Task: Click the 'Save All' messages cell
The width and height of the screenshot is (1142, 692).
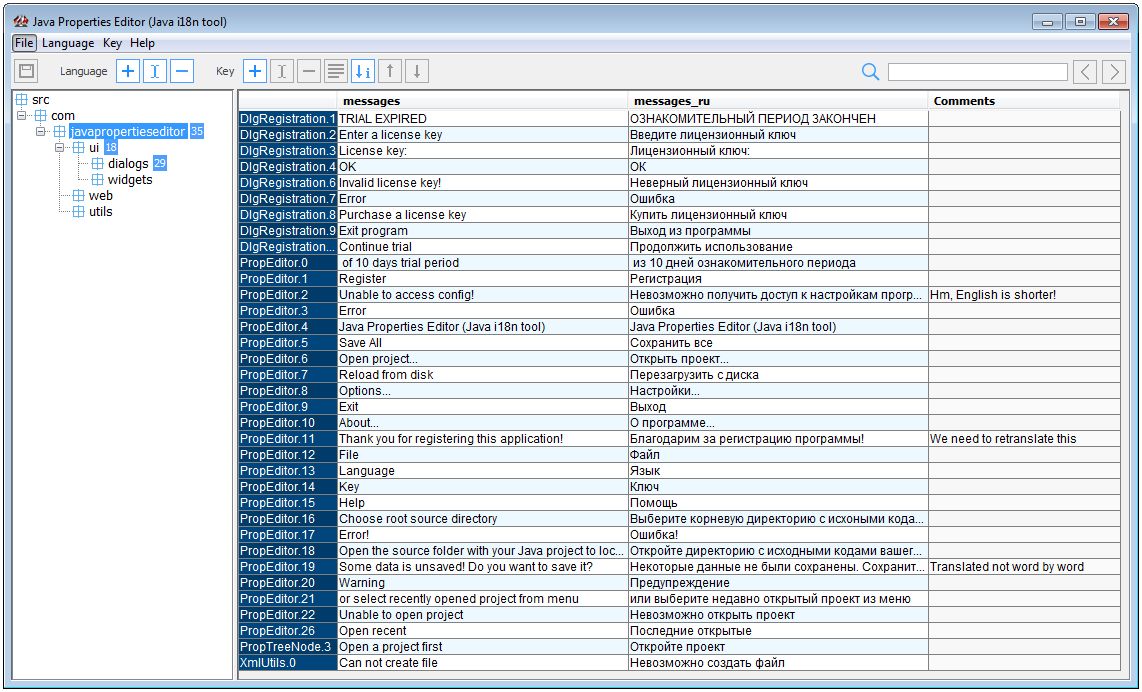Action: pos(483,343)
